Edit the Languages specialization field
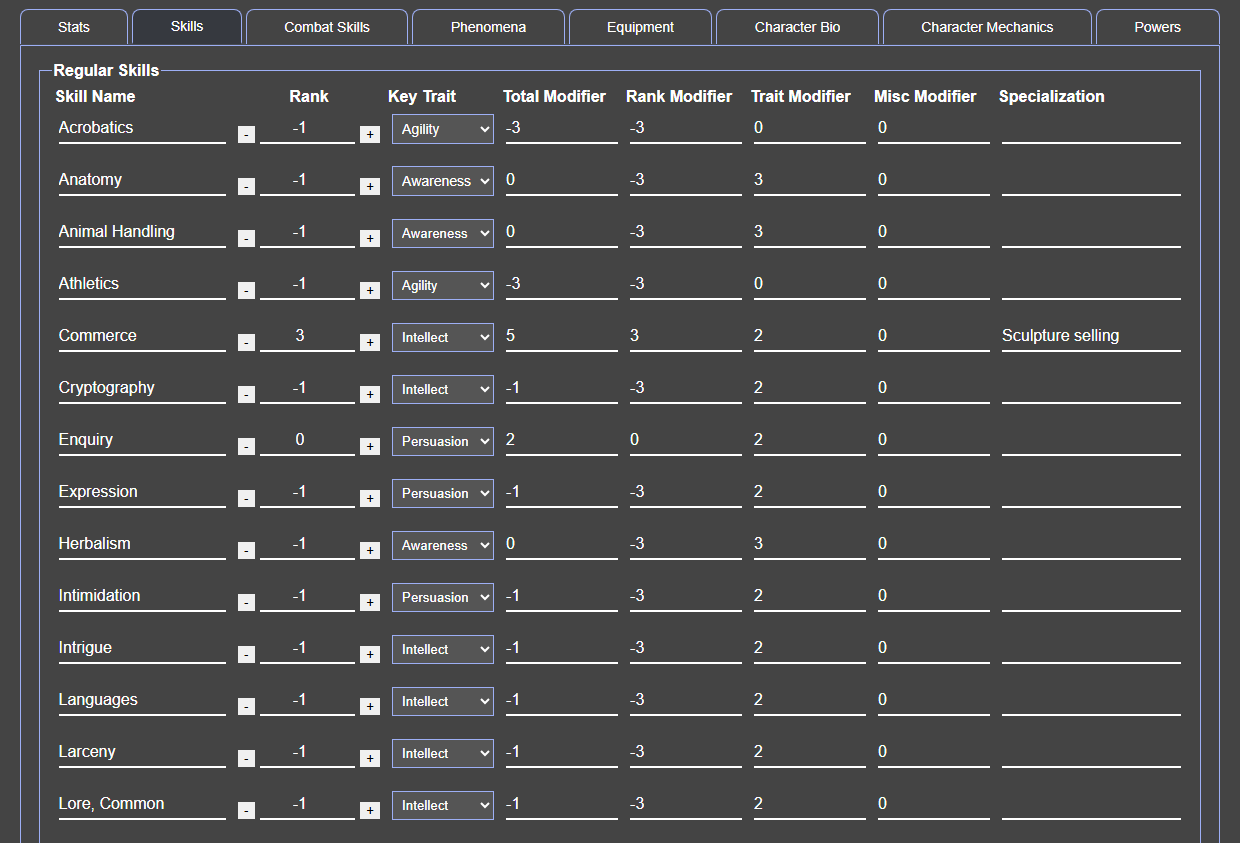This screenshot has height=843, width=1240. (1091, 700)
